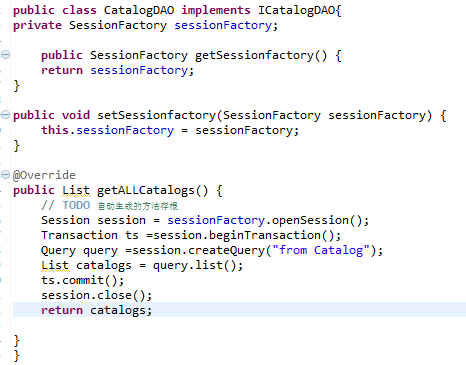Click the underlined List return type warning

[x=76, y=190]
